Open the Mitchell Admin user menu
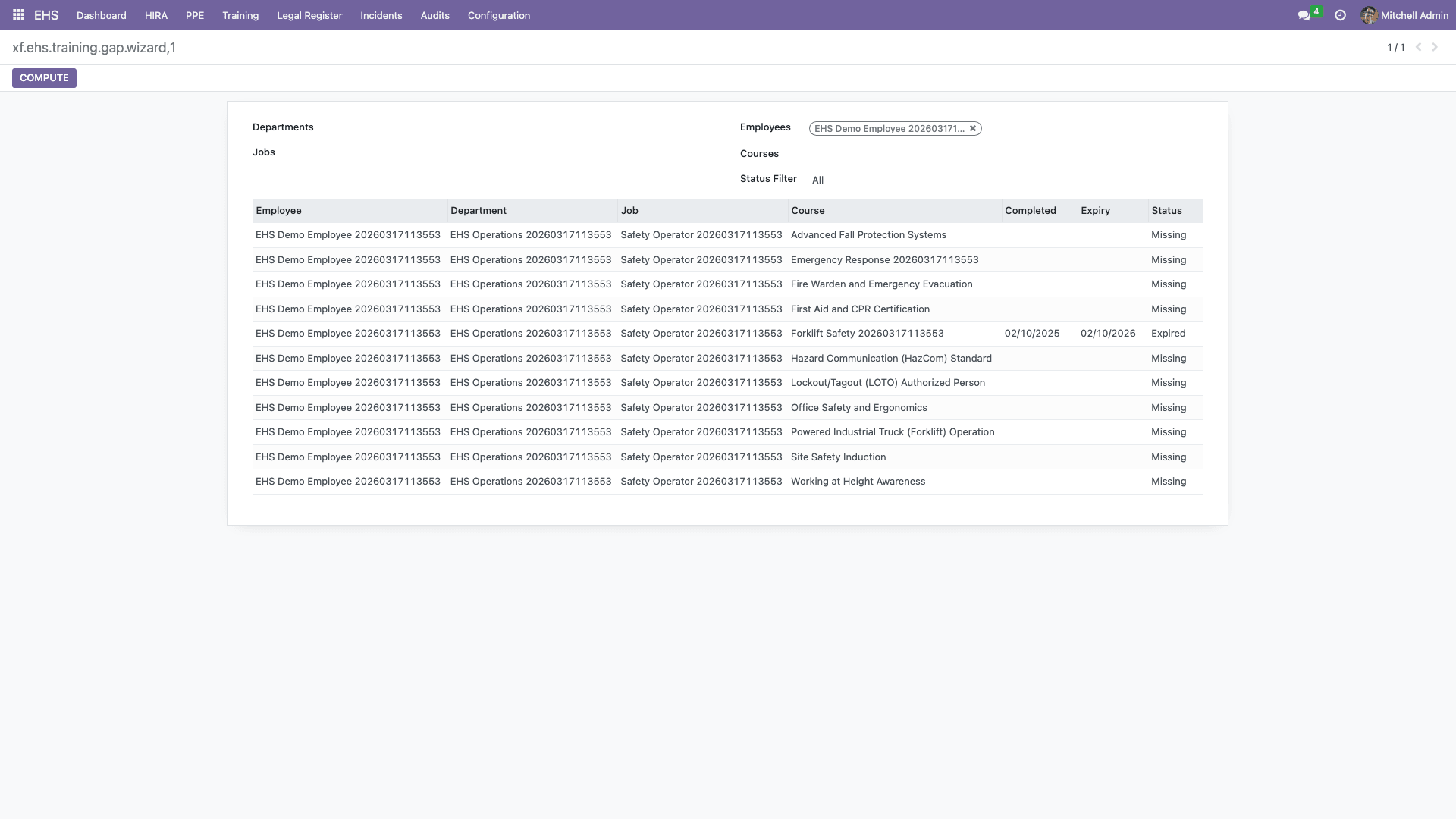1456x819 pixels. tap(1414, 15)
